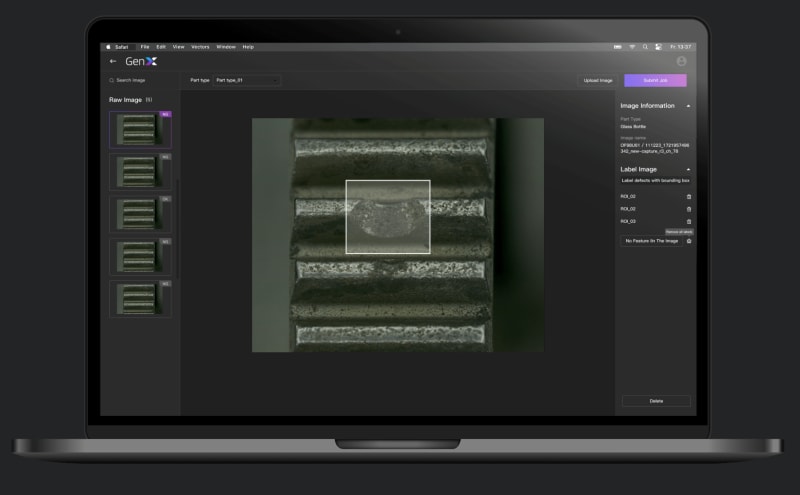Screen dimensions: 800x495
Task: Open the Part type dropdown
Action: coord(247,80)
